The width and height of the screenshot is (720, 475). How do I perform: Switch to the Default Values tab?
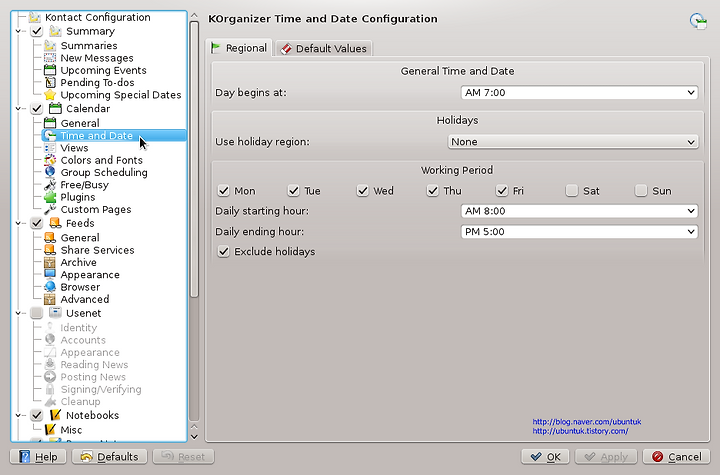pos(324,49)
